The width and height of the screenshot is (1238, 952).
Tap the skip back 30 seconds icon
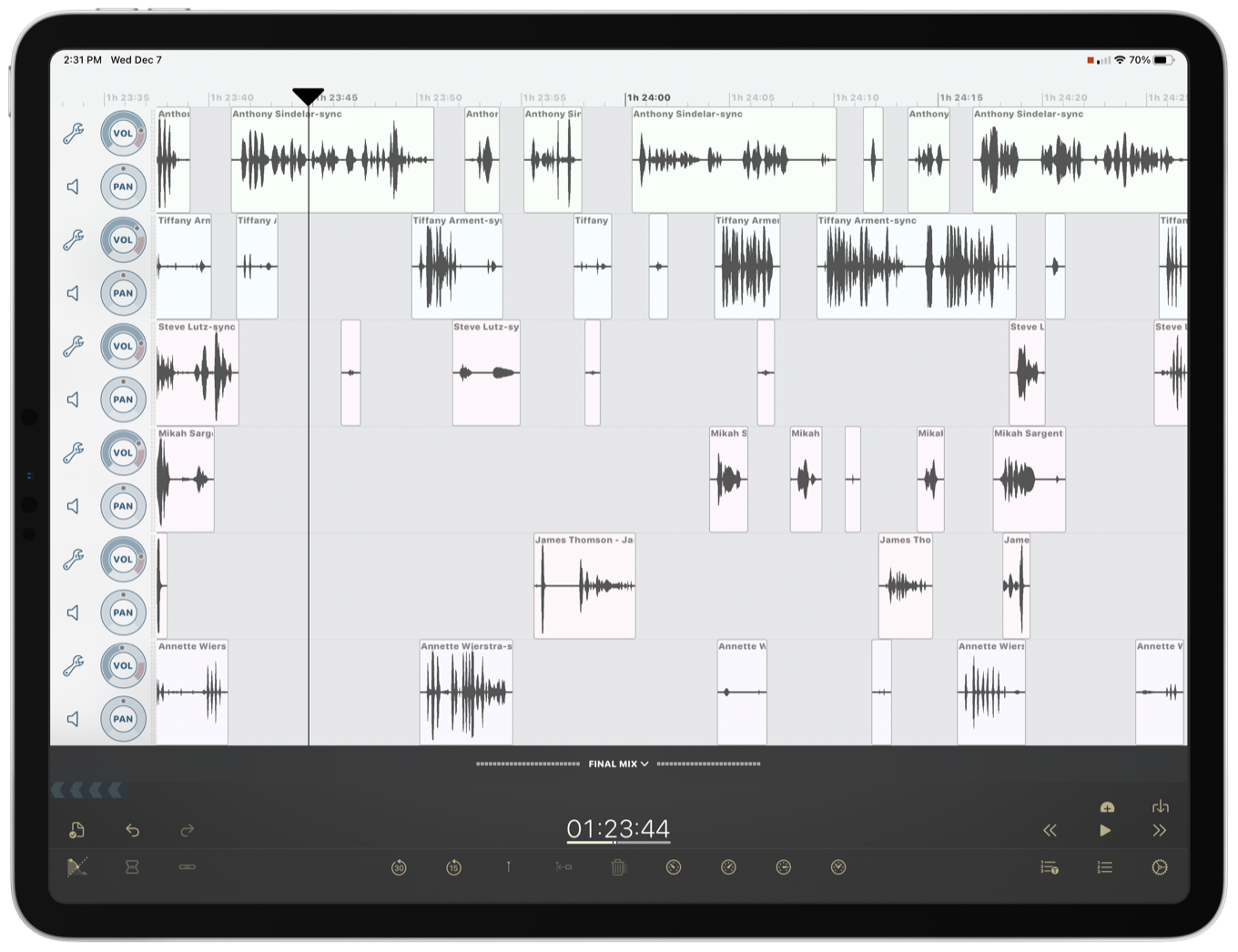tap(399, 867)
